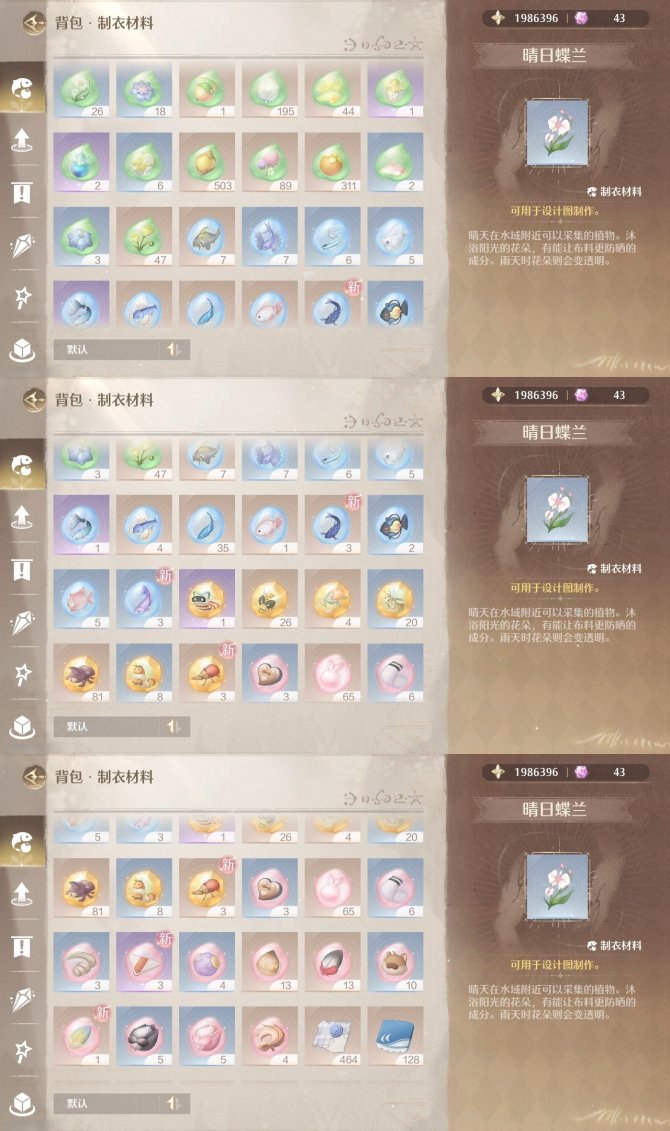Select the purple planet ball material with count 4
The image size is (670, 1131).
207,961
